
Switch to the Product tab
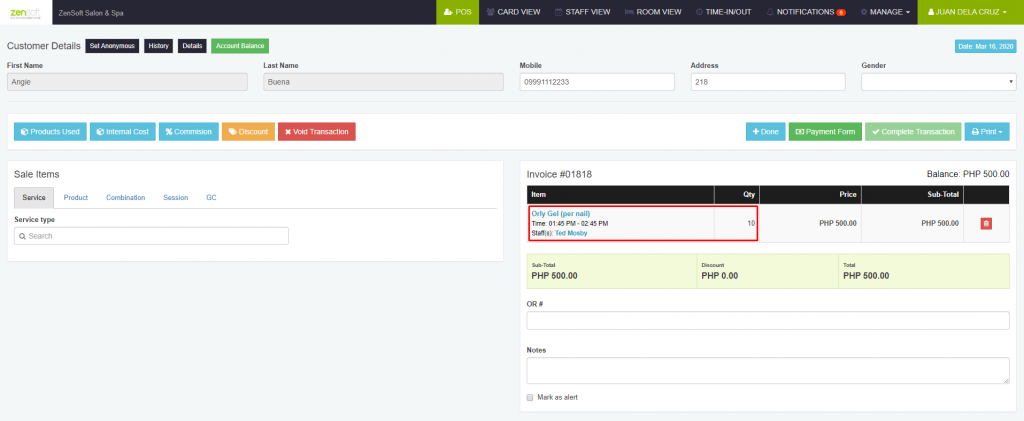[x=76, y=197]
